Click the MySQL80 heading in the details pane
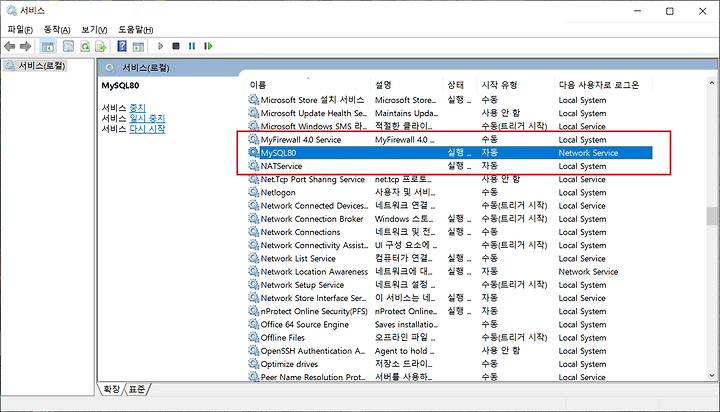The height and width of the screenshot is (412, 720). click(120, 85)
